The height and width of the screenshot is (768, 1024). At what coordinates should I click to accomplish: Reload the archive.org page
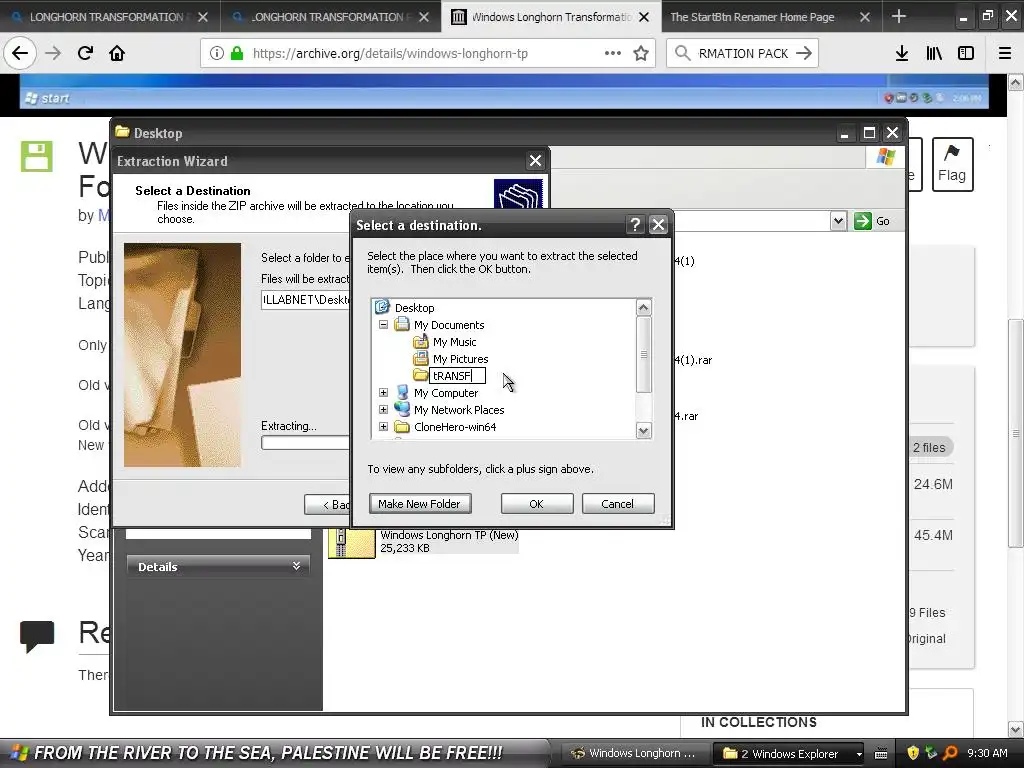point(85,54)
